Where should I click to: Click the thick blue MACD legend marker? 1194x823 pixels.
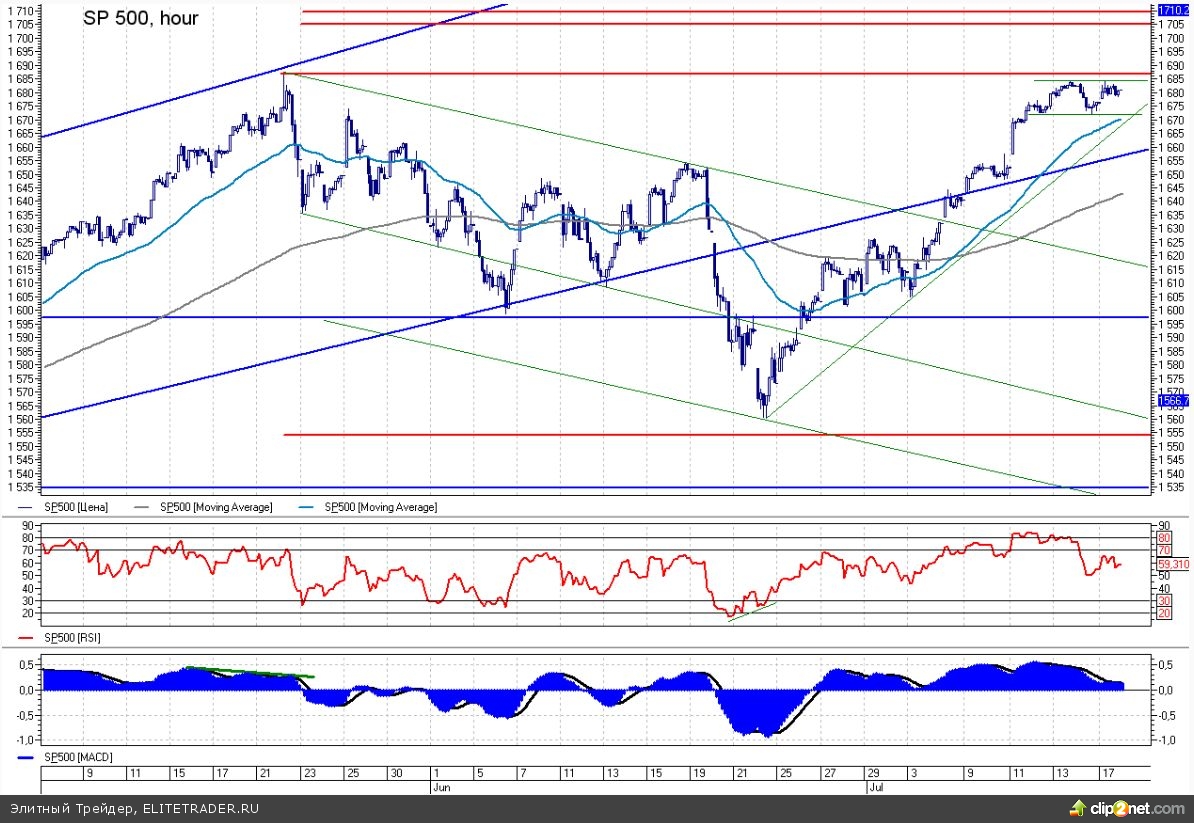[x=25, y=758]
